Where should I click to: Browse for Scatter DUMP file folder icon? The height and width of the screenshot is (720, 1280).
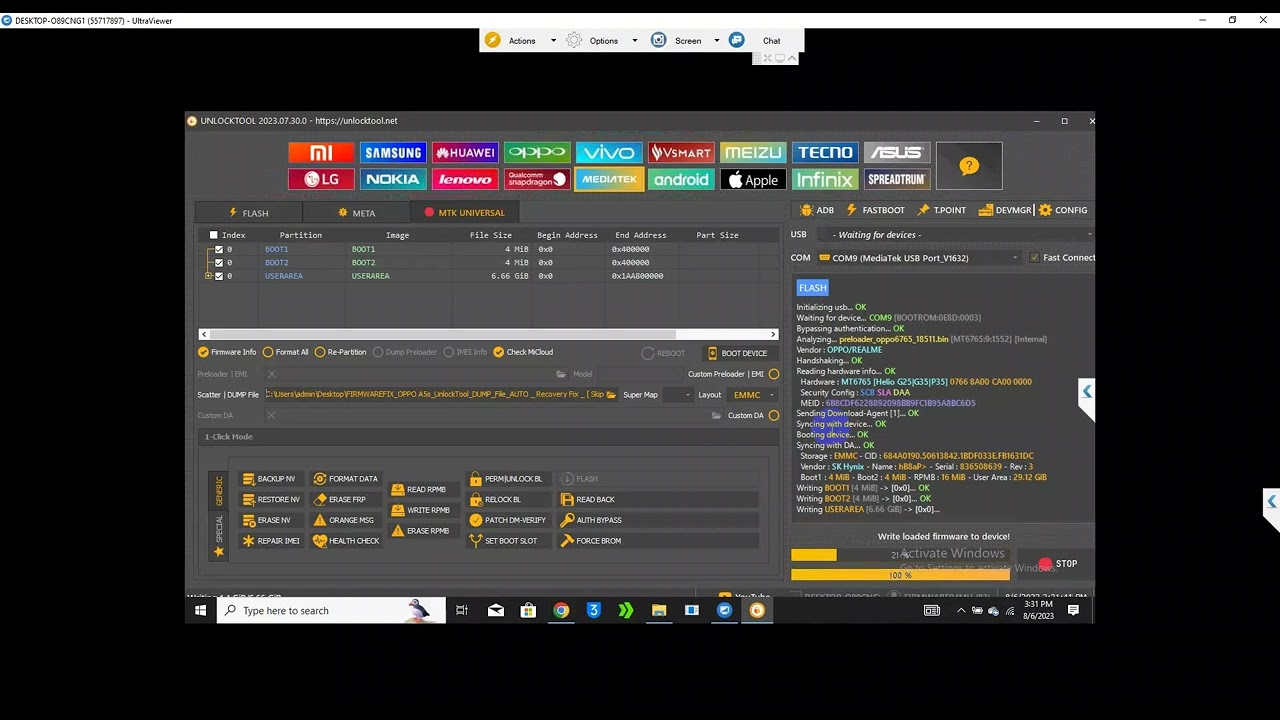point(611,395)
